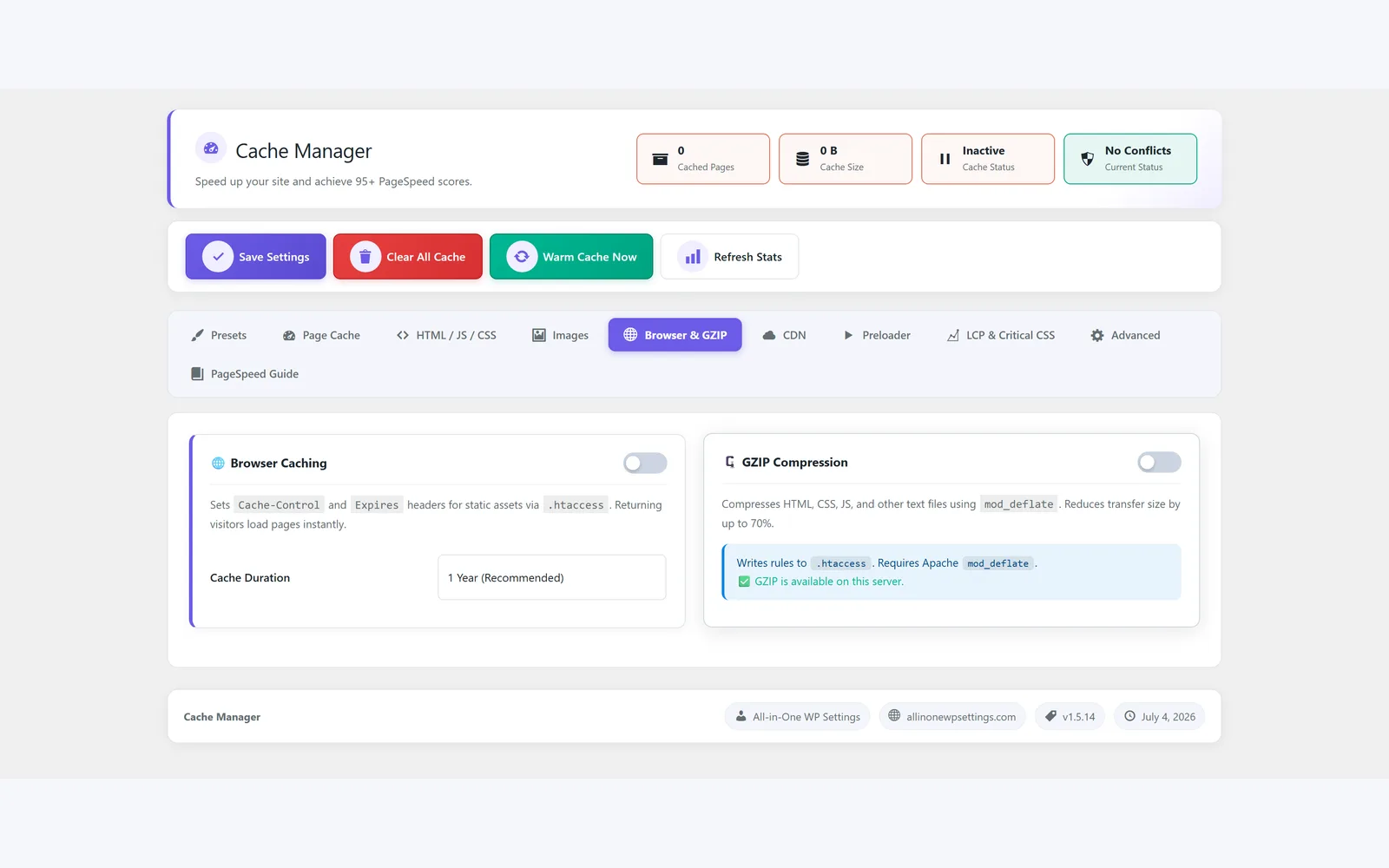Click the play icon beside Preloader

pos(848,335)
